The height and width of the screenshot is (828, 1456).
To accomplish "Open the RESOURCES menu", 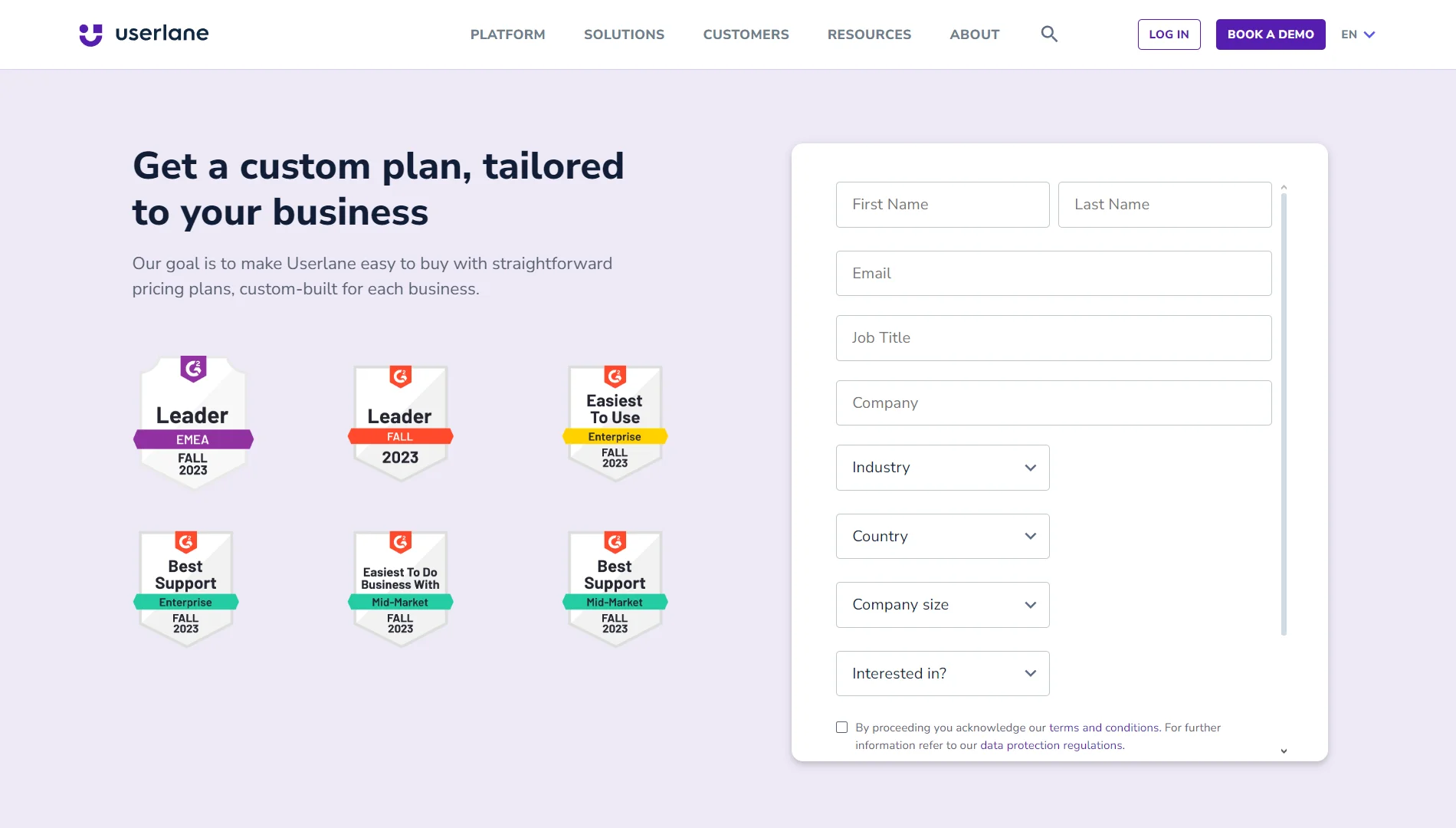I will tap(868, 34).
